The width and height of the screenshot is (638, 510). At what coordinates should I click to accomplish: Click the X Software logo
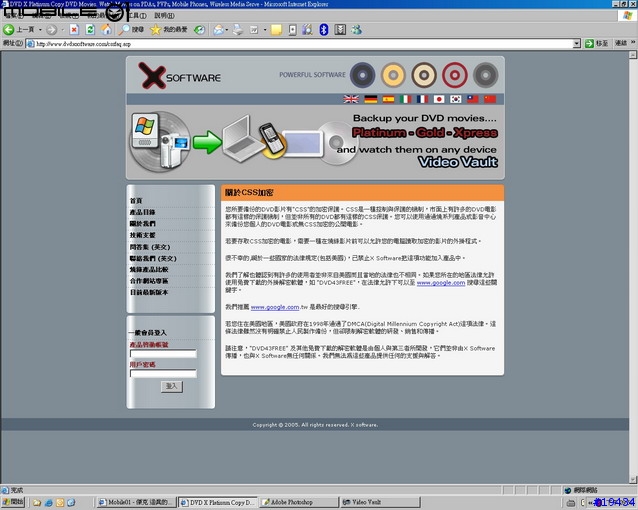pos(179,75)
